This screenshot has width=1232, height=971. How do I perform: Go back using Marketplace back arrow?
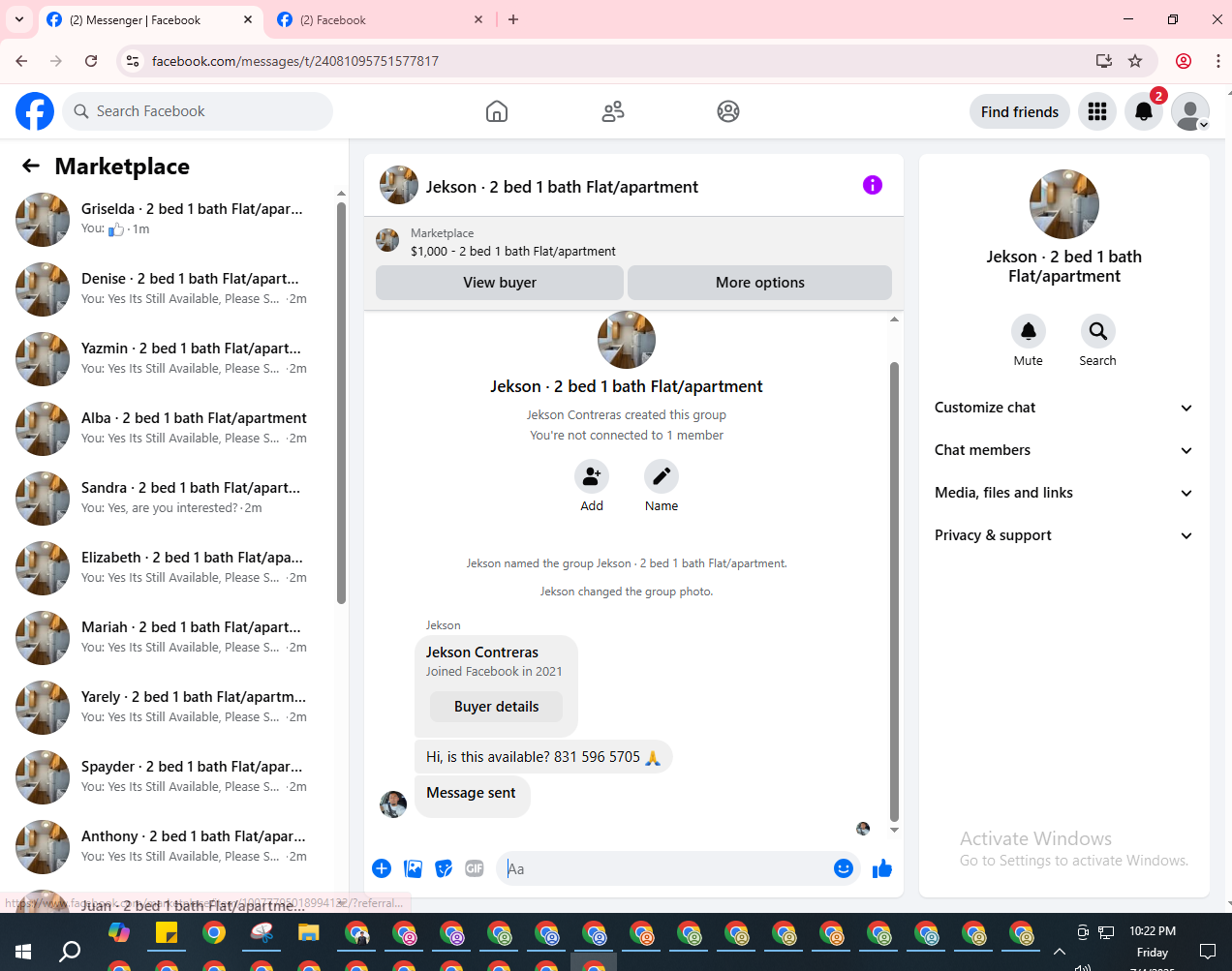(x=31, y=166)
